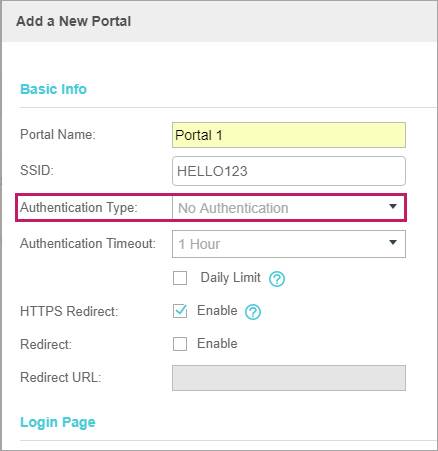This screenshot has width=438, height=451.
Task: Open the HTTPS Redirect help question-mark icon
Action: [253, 312]
